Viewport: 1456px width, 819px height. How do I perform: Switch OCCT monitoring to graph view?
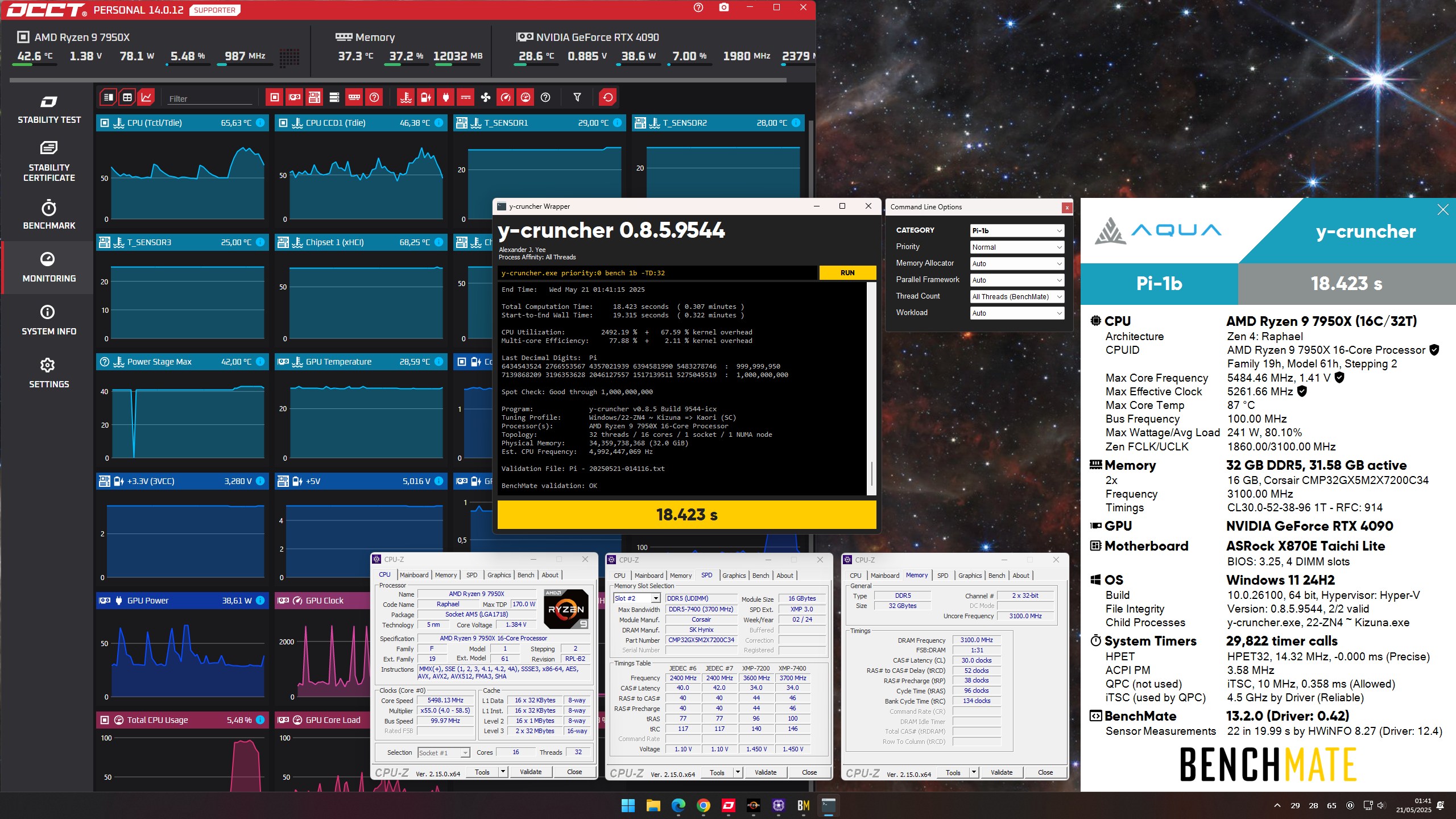tap(146, 97)
